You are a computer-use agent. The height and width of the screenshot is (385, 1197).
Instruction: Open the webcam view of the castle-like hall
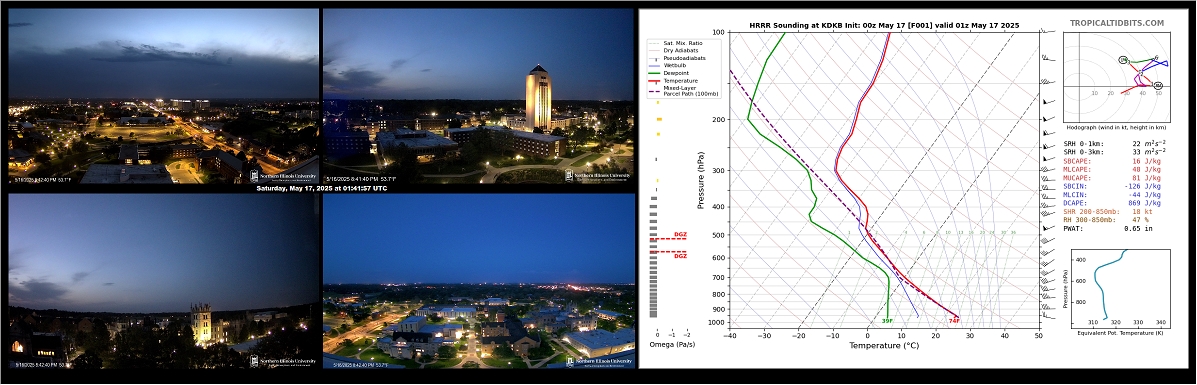pyautogui.click(x=163, y=281)
